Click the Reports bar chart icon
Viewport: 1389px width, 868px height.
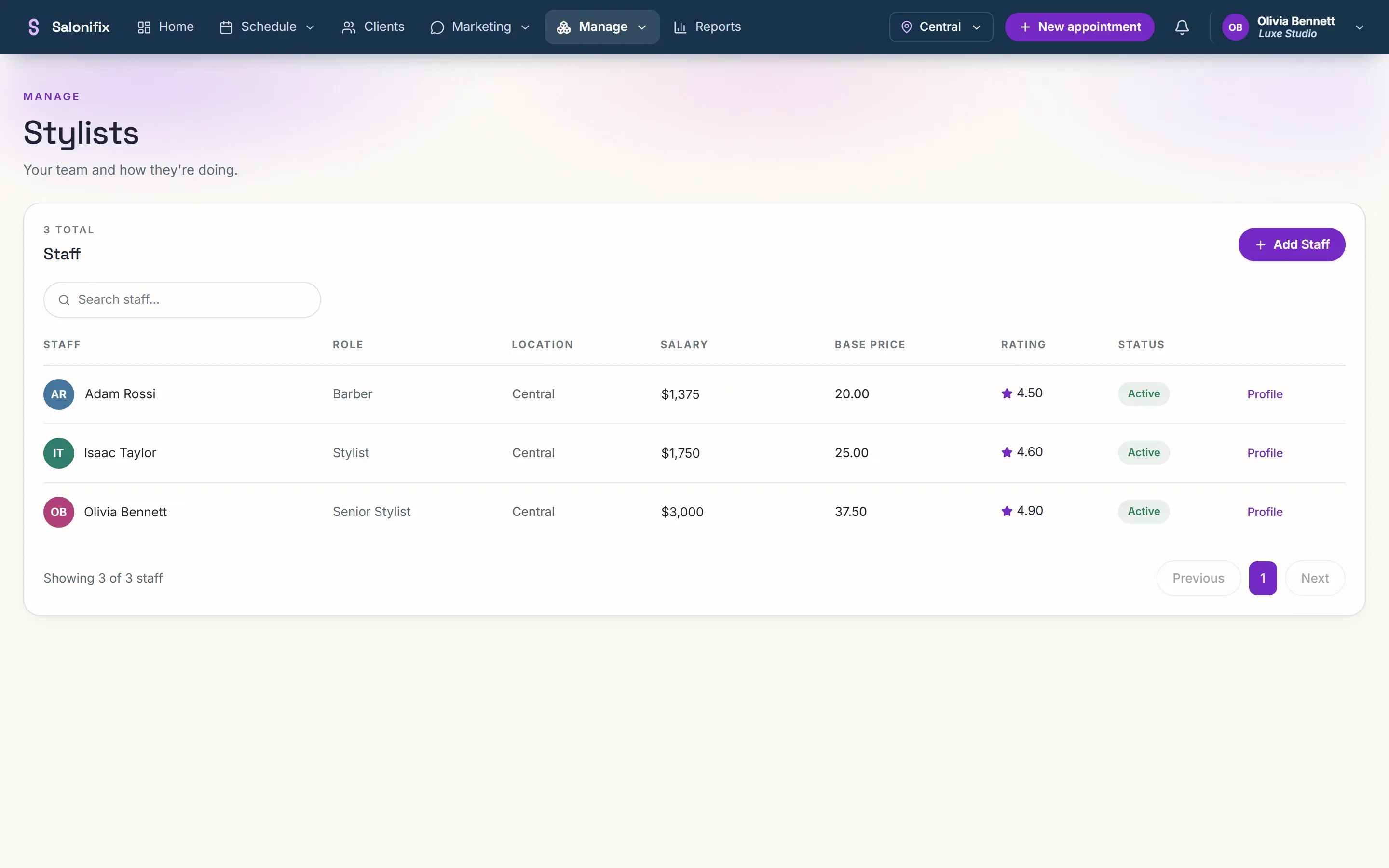[x=680, y=27]
